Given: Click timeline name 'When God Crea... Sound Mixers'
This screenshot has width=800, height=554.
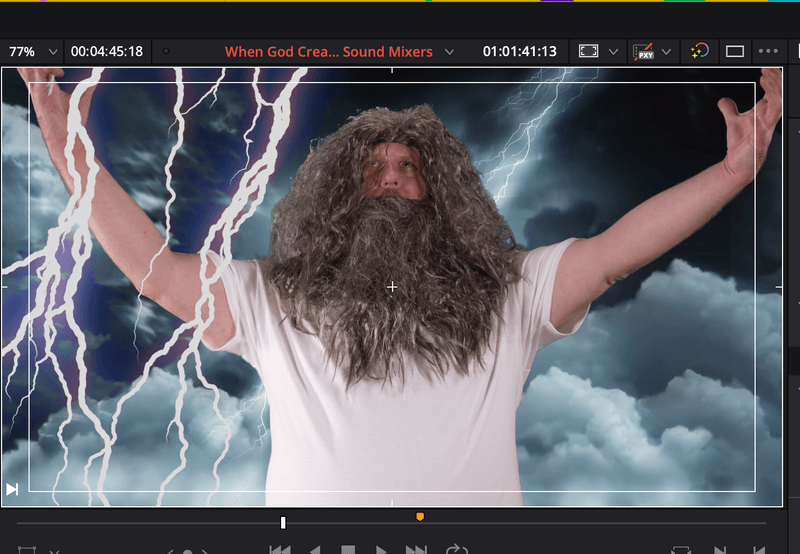Looking at the screenshot, I should coord(329,52).
